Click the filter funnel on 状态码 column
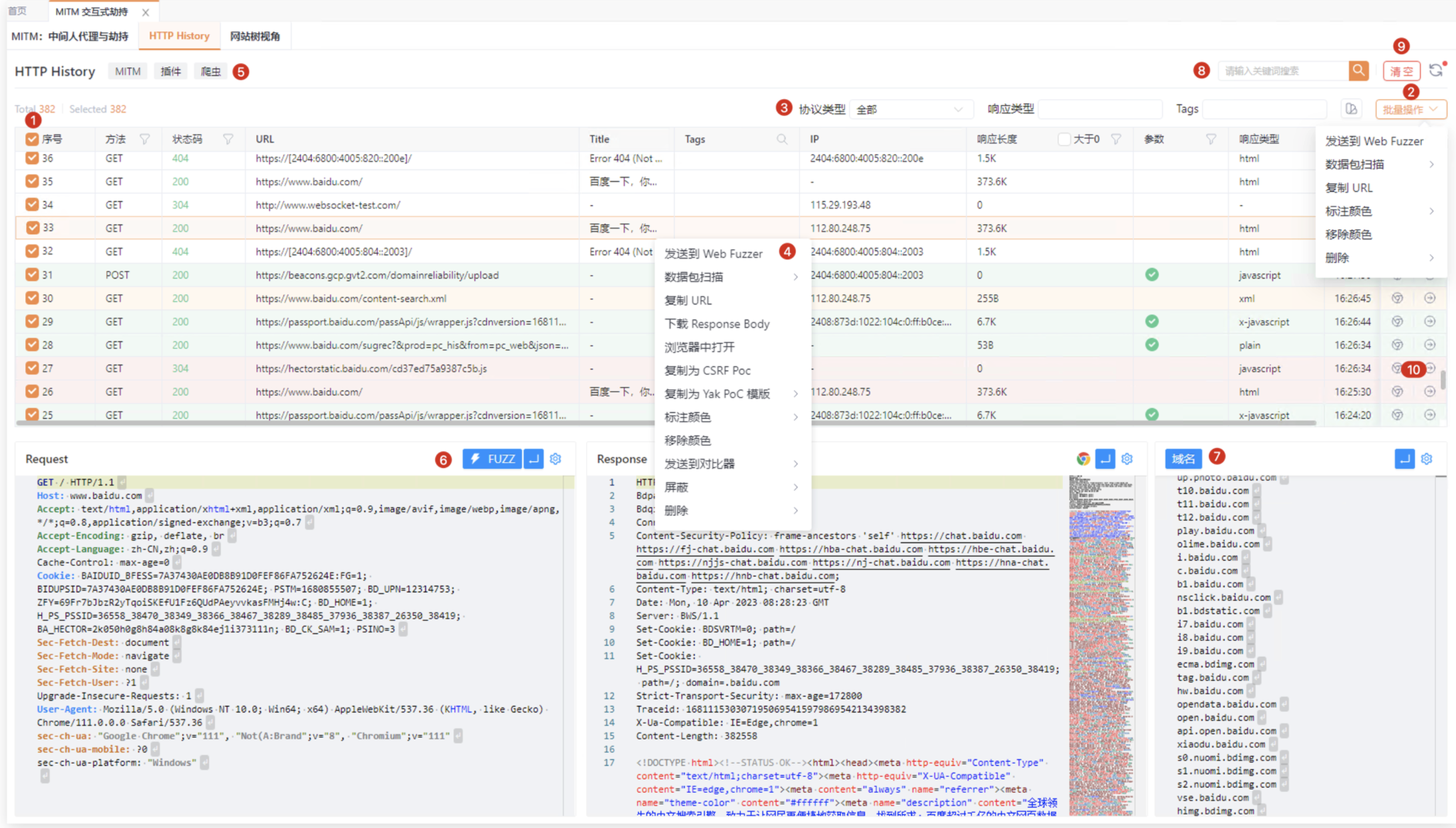Viewport: 1456px width, 828px height. [x=228, y=140]
